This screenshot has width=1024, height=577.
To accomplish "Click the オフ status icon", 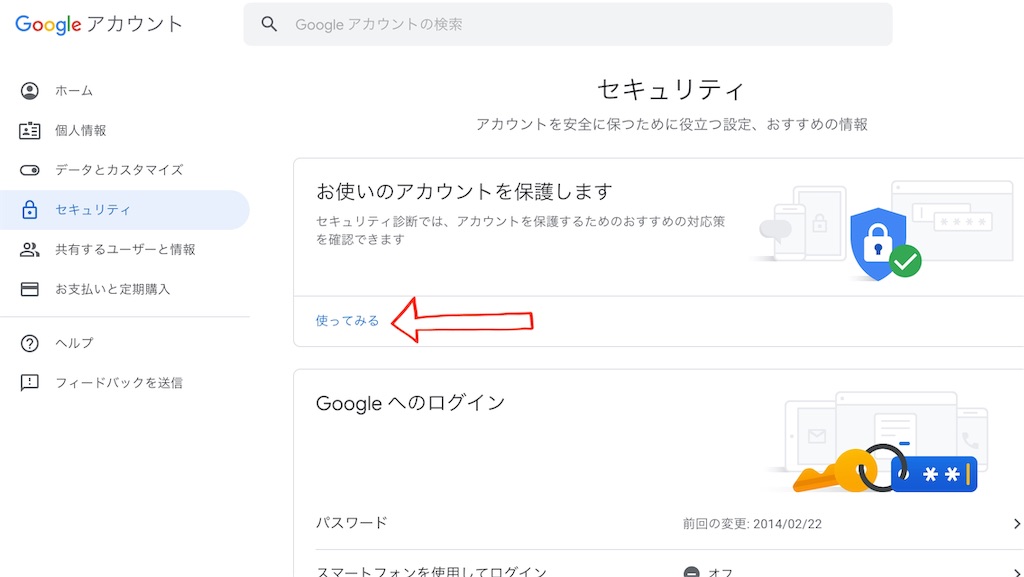I will pyautogui.click(x=692, y=572).
